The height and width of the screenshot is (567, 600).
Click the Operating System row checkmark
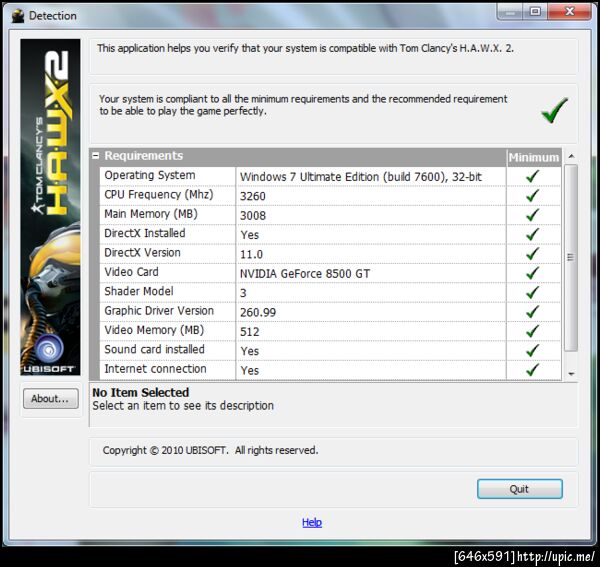[532, 176]
